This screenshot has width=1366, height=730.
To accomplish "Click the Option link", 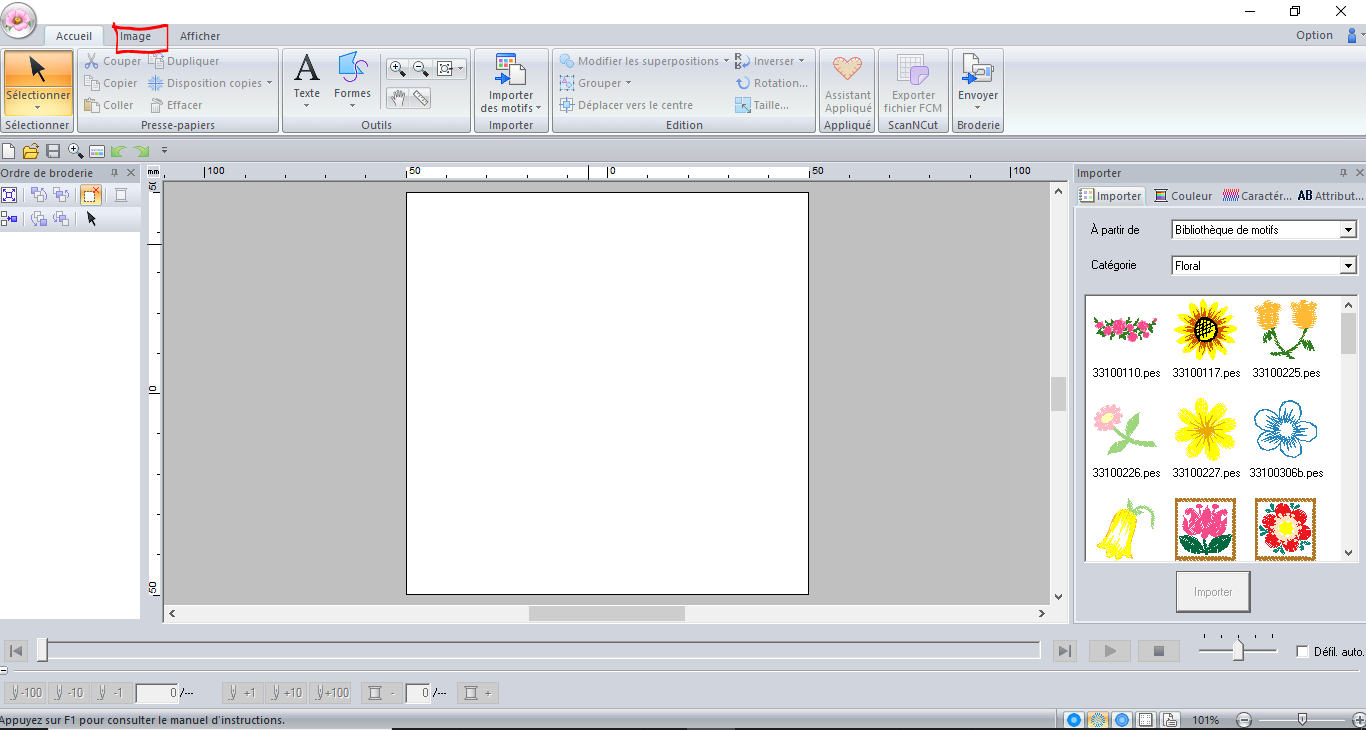I will click(x=1314, y=35).
